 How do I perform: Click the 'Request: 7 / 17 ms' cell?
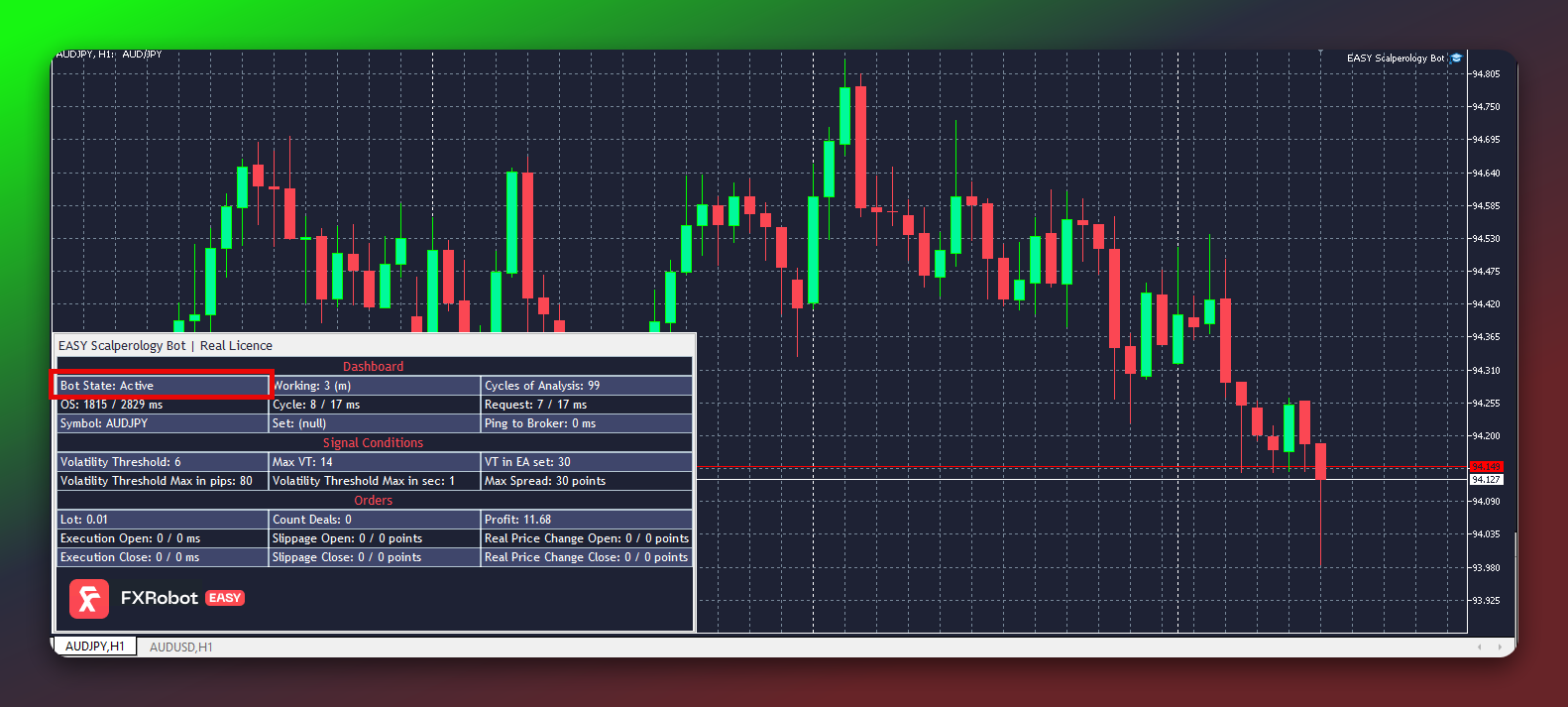(587, 405)
